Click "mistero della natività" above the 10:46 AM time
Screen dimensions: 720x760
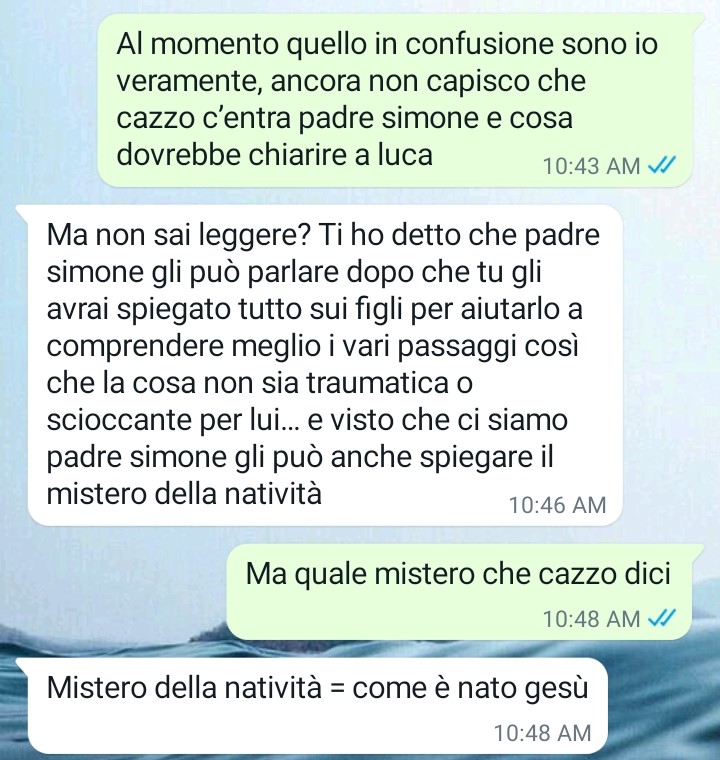(x=184, y=494)
